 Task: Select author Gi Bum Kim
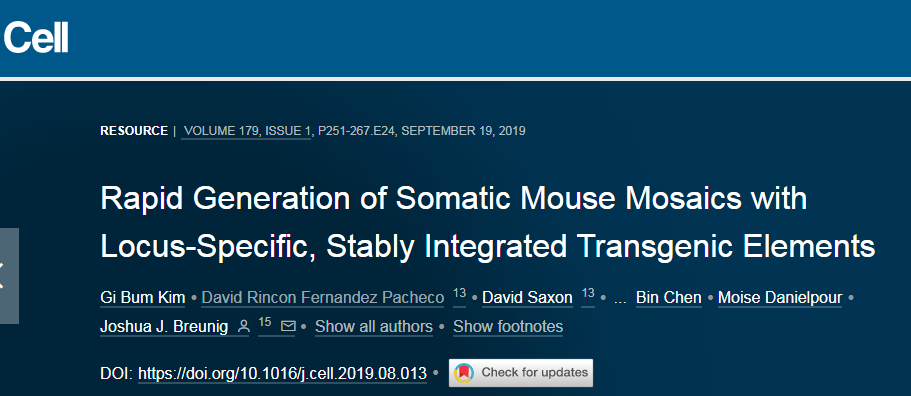[x=142, y=298]
